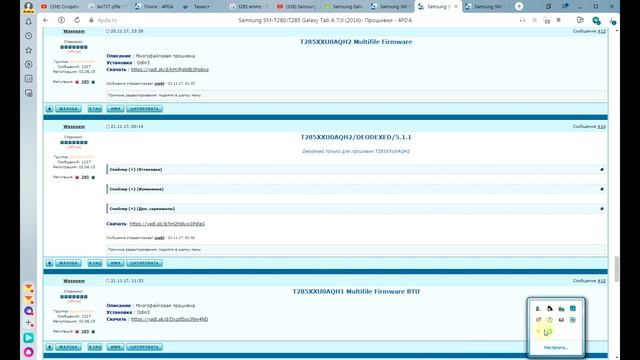Click the lock icon before 4pda.to

91,20
